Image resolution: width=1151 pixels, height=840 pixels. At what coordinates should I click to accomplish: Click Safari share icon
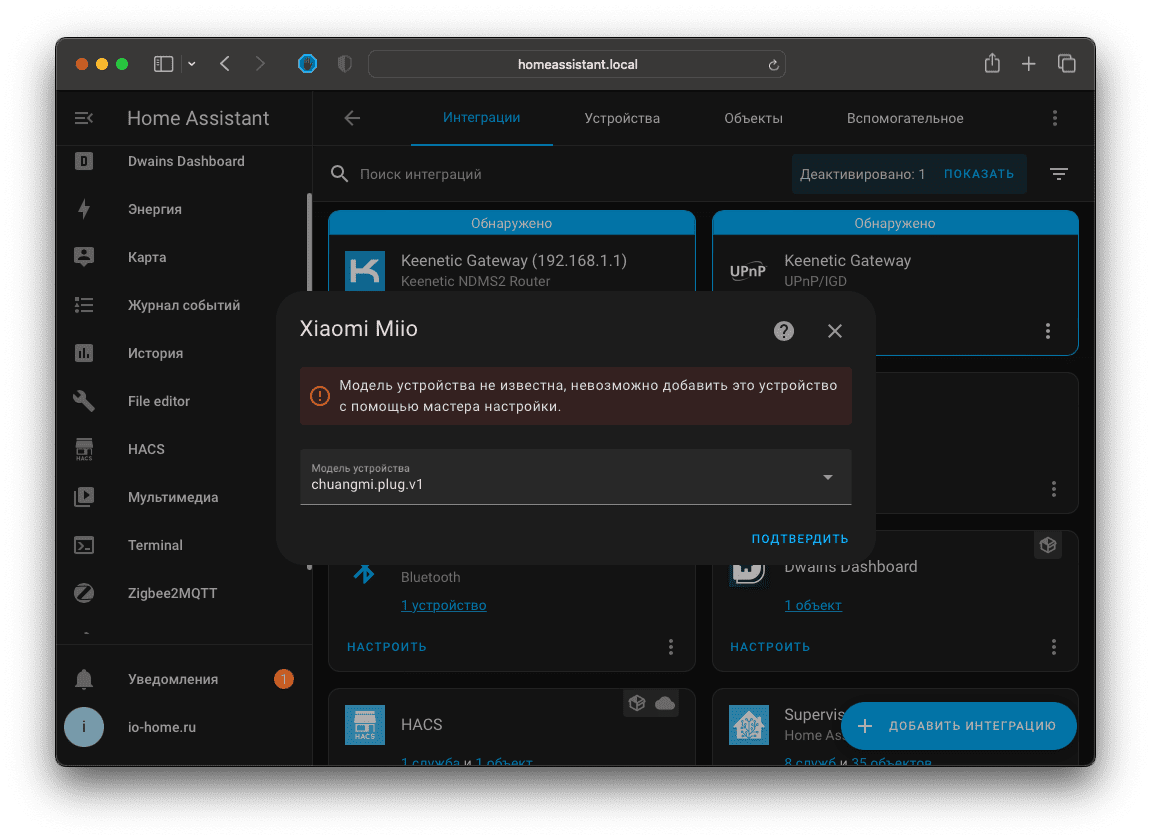click(x=992, y=64)
